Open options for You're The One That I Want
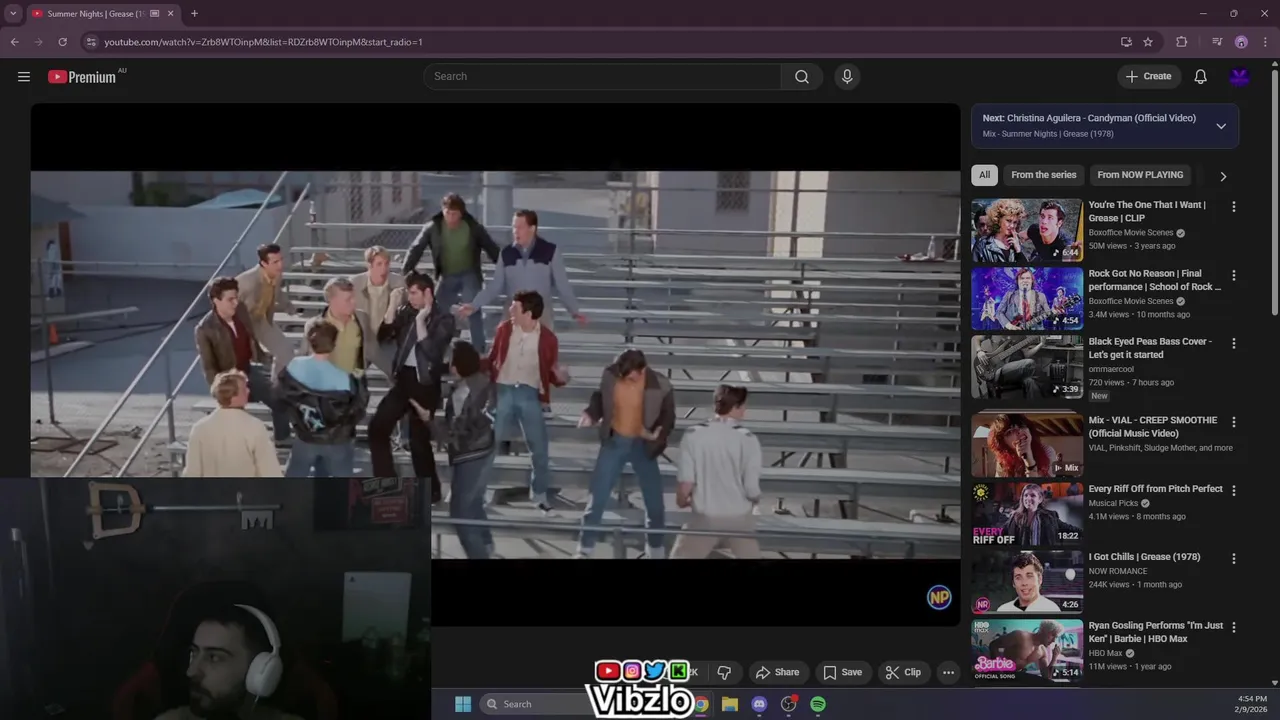1280x720 pixels. (1233, 207)
